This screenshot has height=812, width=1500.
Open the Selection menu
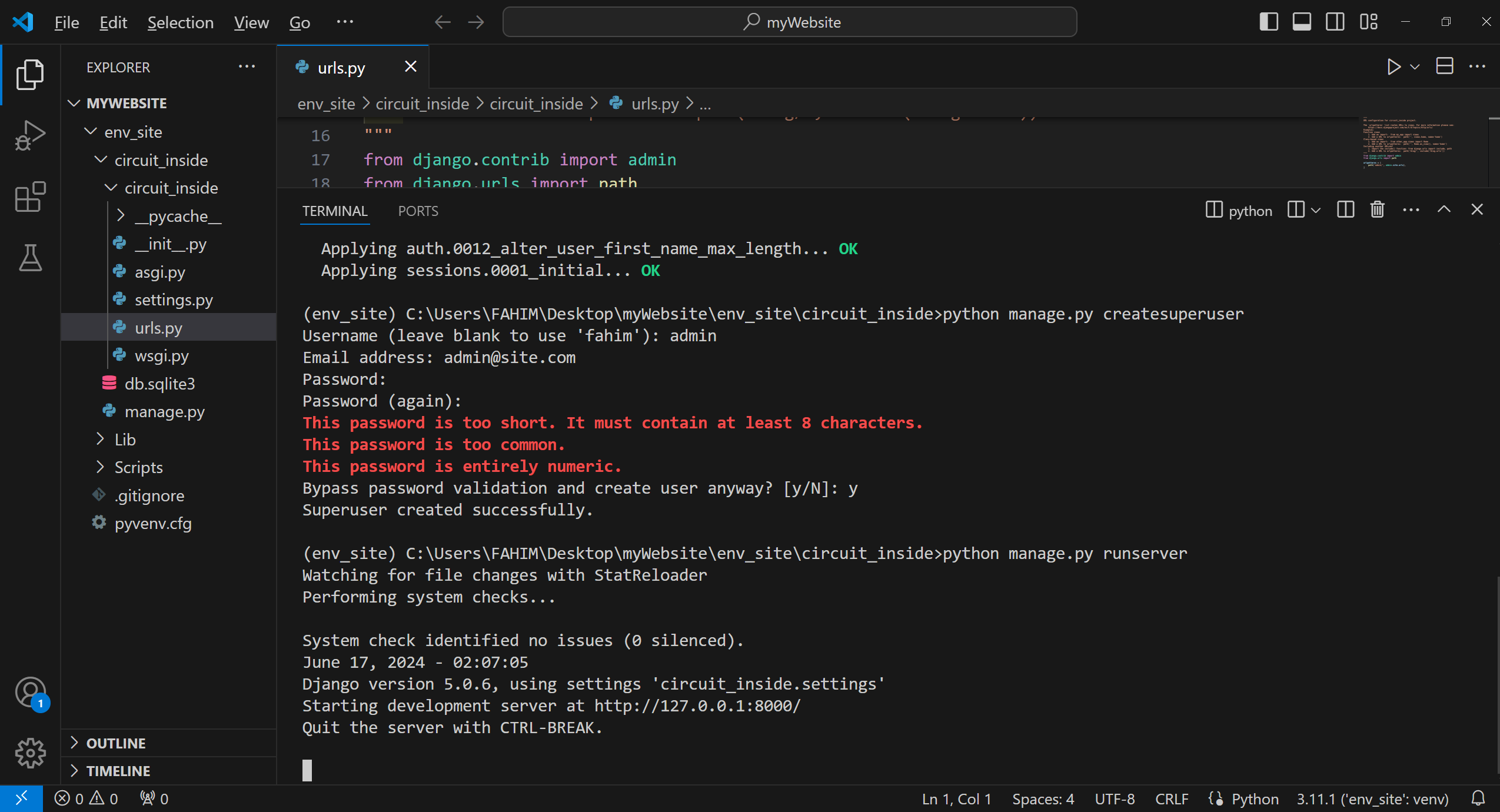click(180, 22)
